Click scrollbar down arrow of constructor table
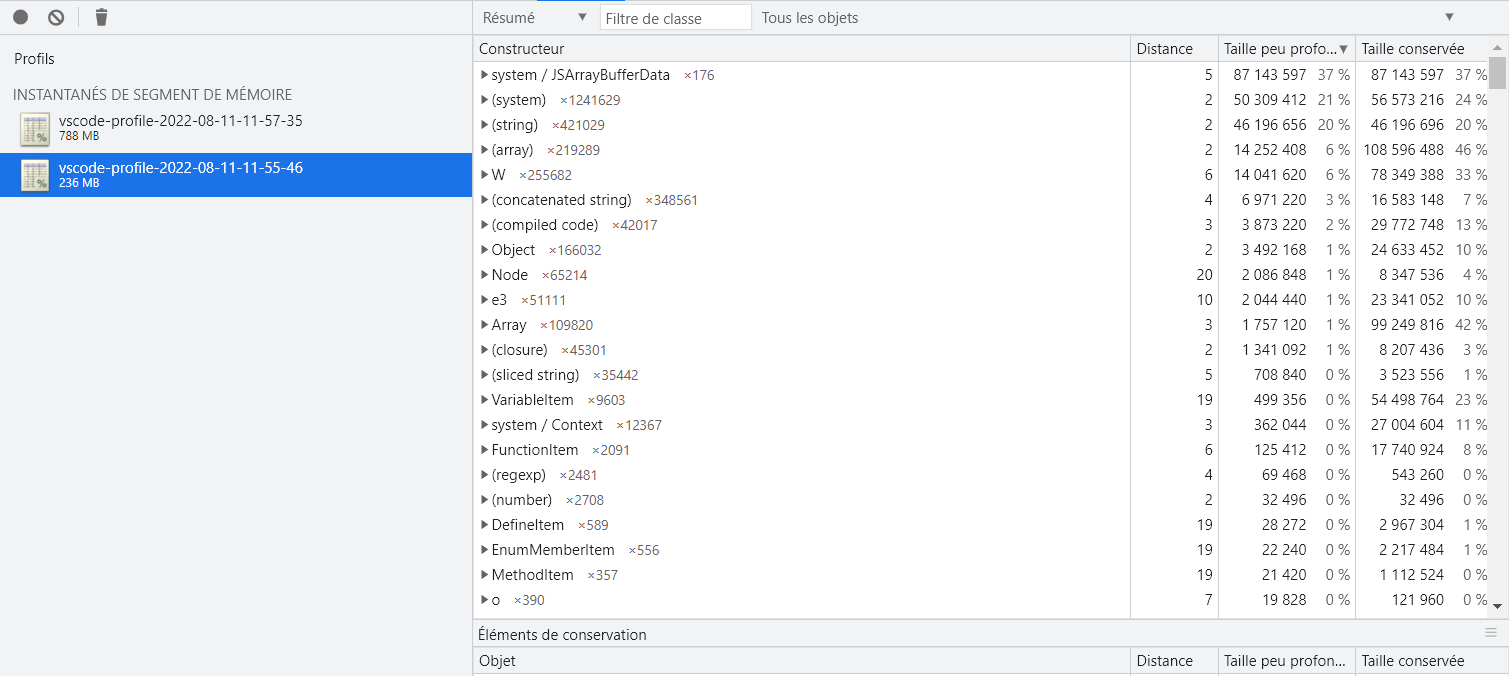Screen dimensions: 1509x676 (x=1497, y=606)
